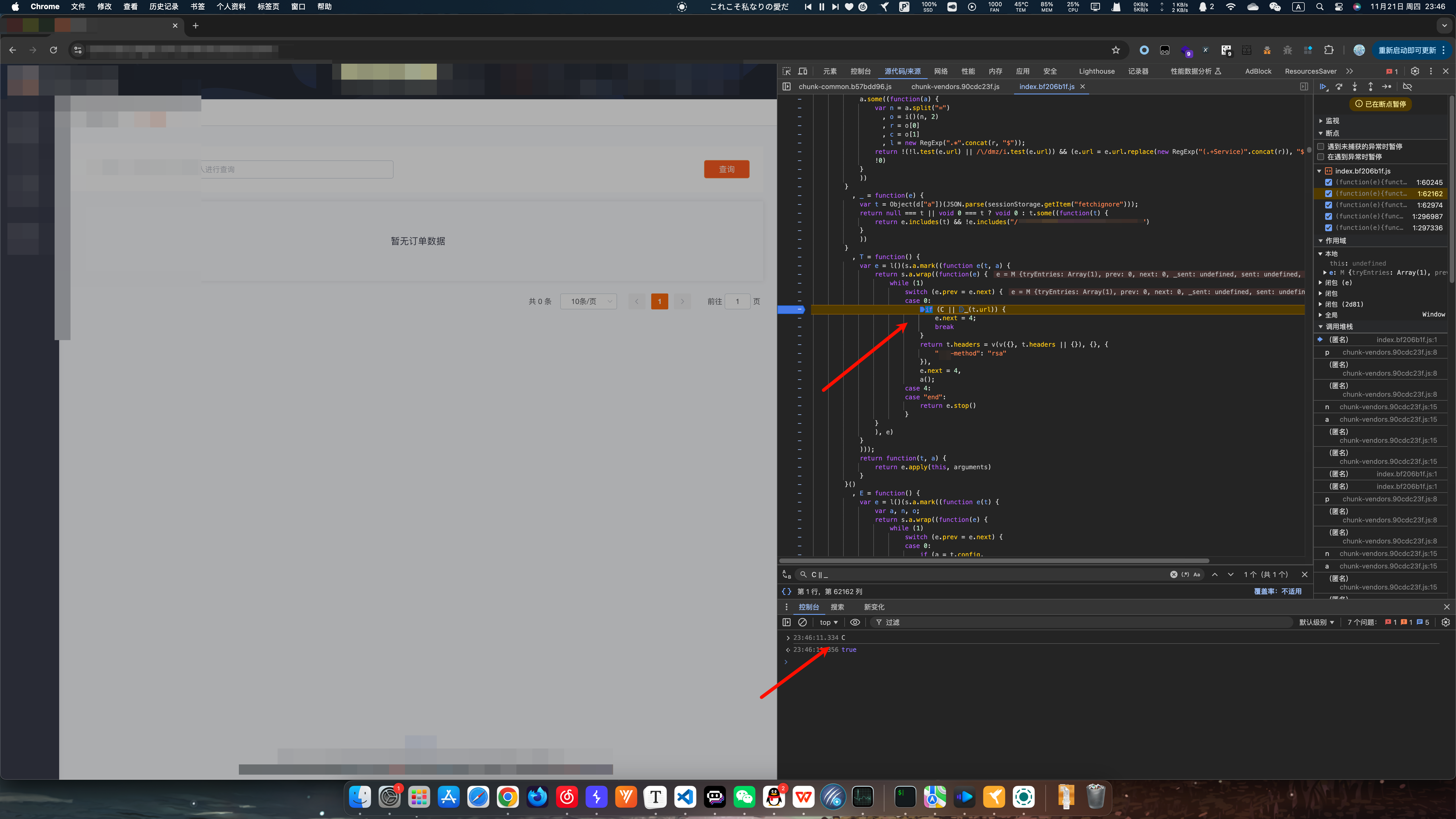Toggle regex option in search bar

[1185, 574]
